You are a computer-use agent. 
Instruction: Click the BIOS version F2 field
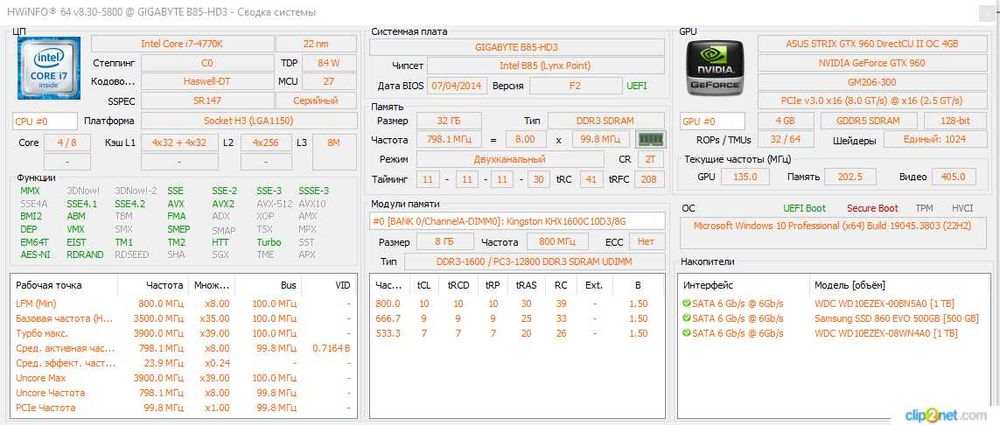coord(575,86)
